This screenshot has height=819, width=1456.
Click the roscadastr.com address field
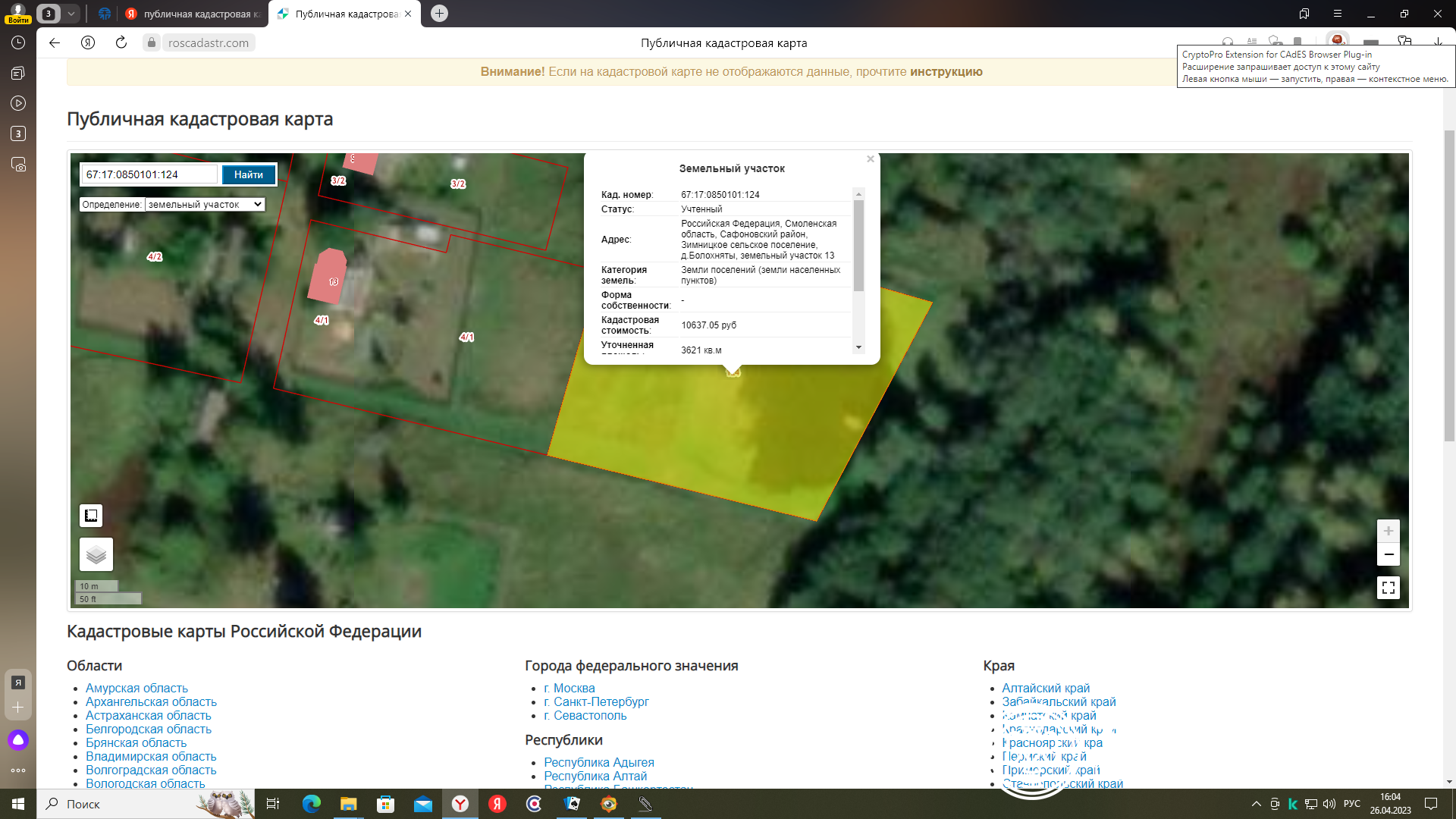point(209,42)
